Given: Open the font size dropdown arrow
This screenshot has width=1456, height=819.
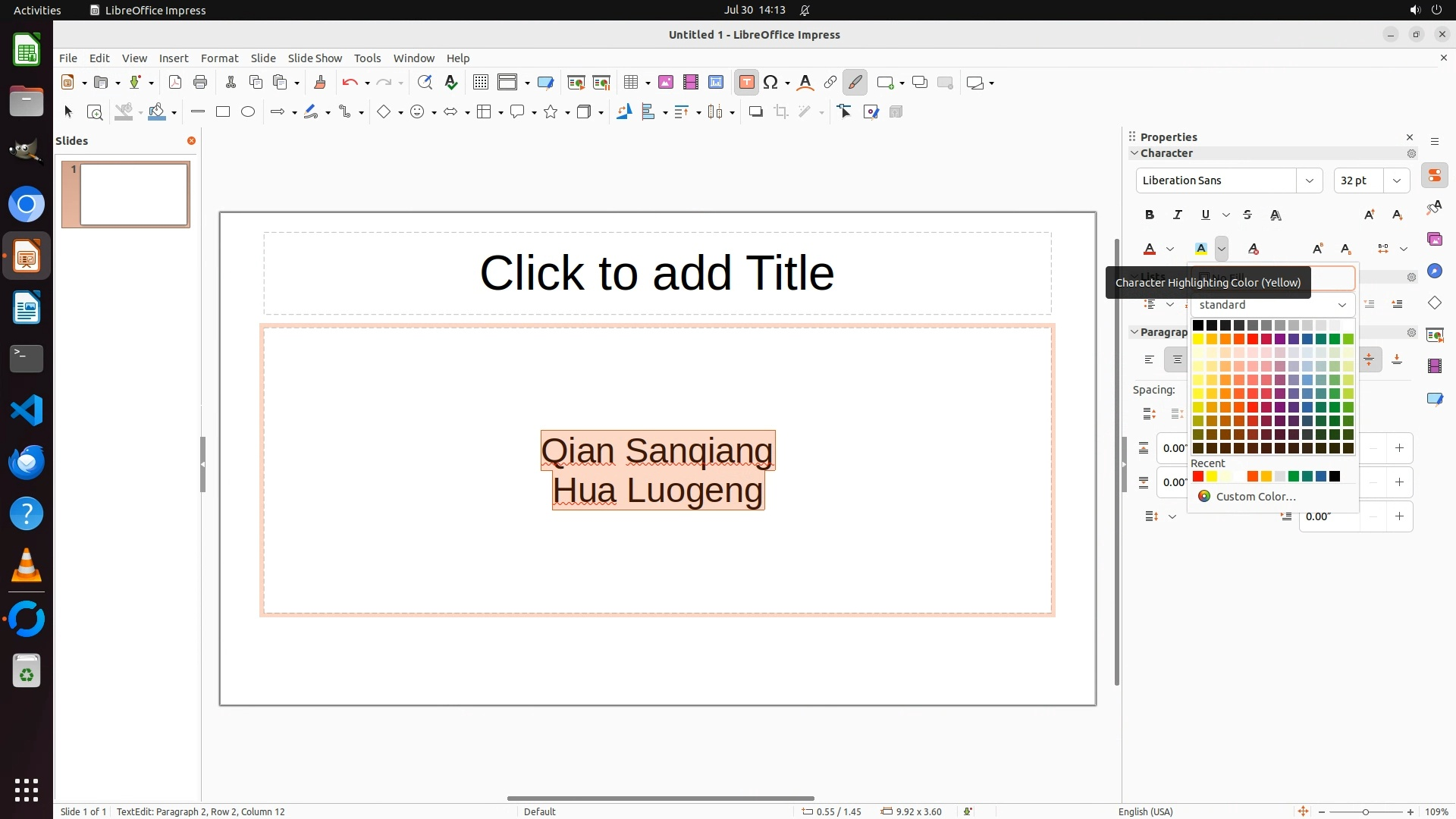Looking at the screenshot, I should [1396, 180].
